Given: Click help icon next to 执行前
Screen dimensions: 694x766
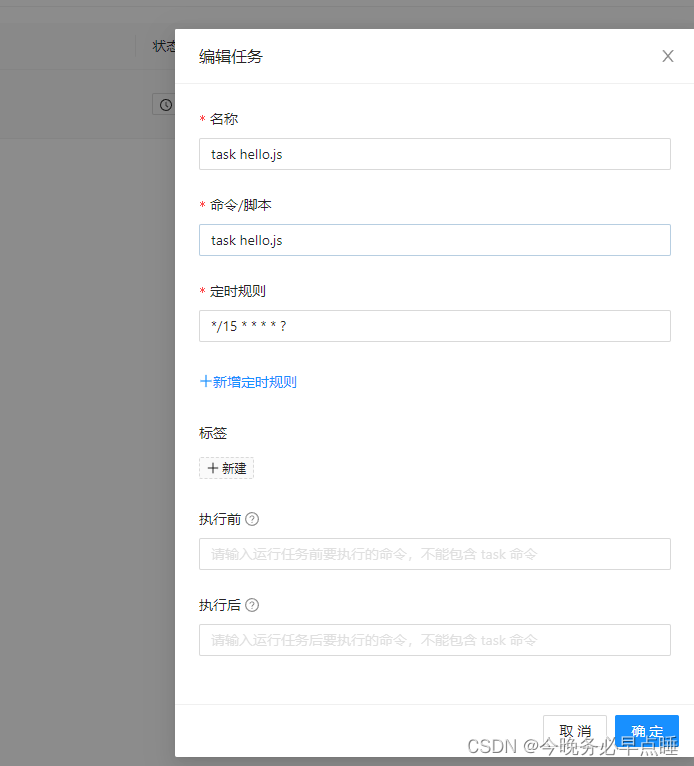Looking at the screenshot, I should coord(252,519).
